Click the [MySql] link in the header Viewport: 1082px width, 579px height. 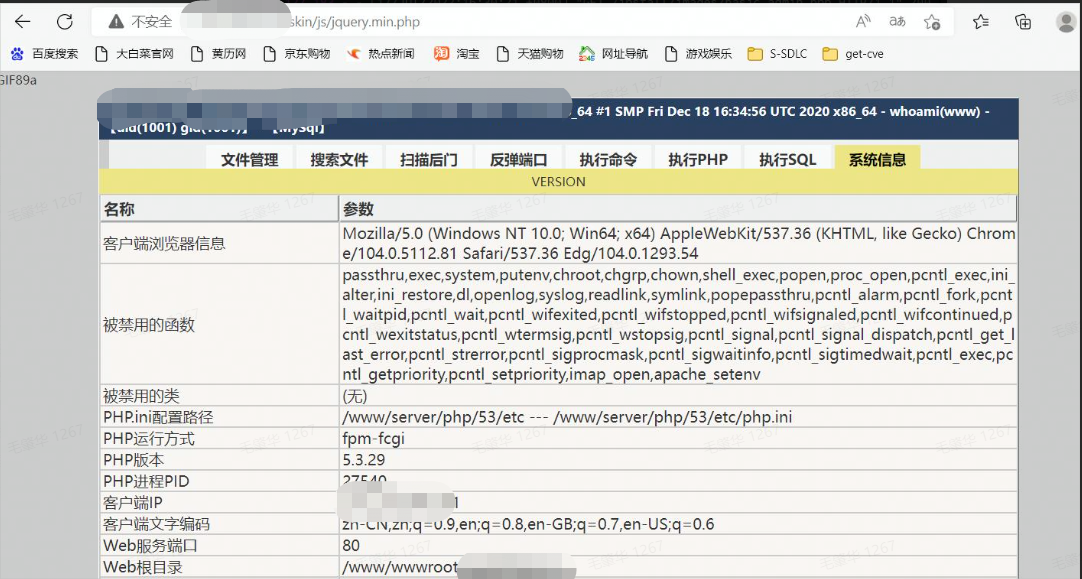299,127
